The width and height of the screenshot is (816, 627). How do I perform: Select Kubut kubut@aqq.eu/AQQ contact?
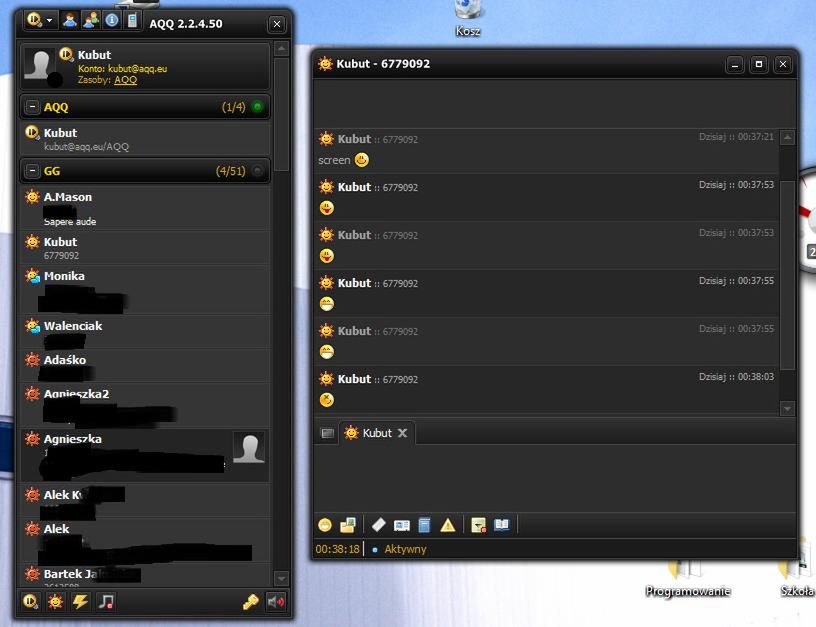click(145, 139)
